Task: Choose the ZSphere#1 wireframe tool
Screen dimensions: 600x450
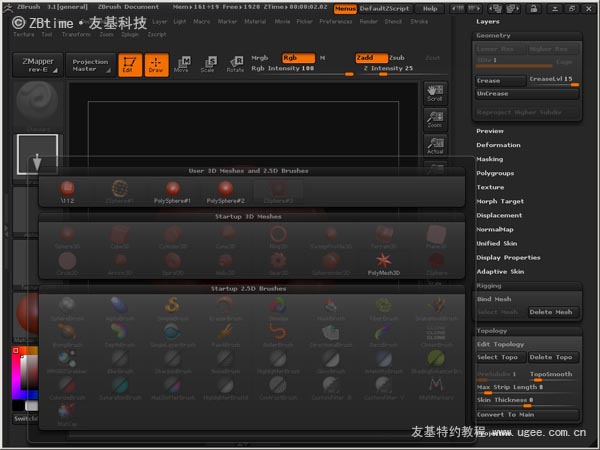Action: [119, 192]
